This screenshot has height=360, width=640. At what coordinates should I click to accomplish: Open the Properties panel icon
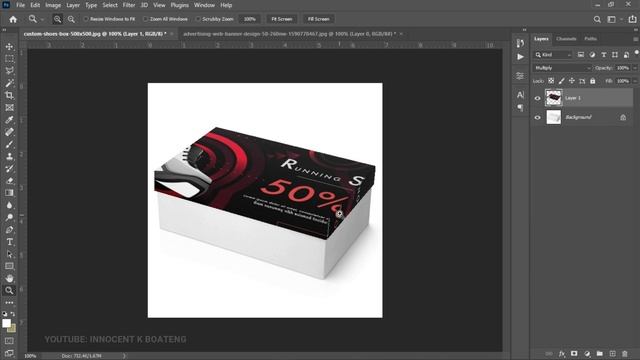[520, 76]
